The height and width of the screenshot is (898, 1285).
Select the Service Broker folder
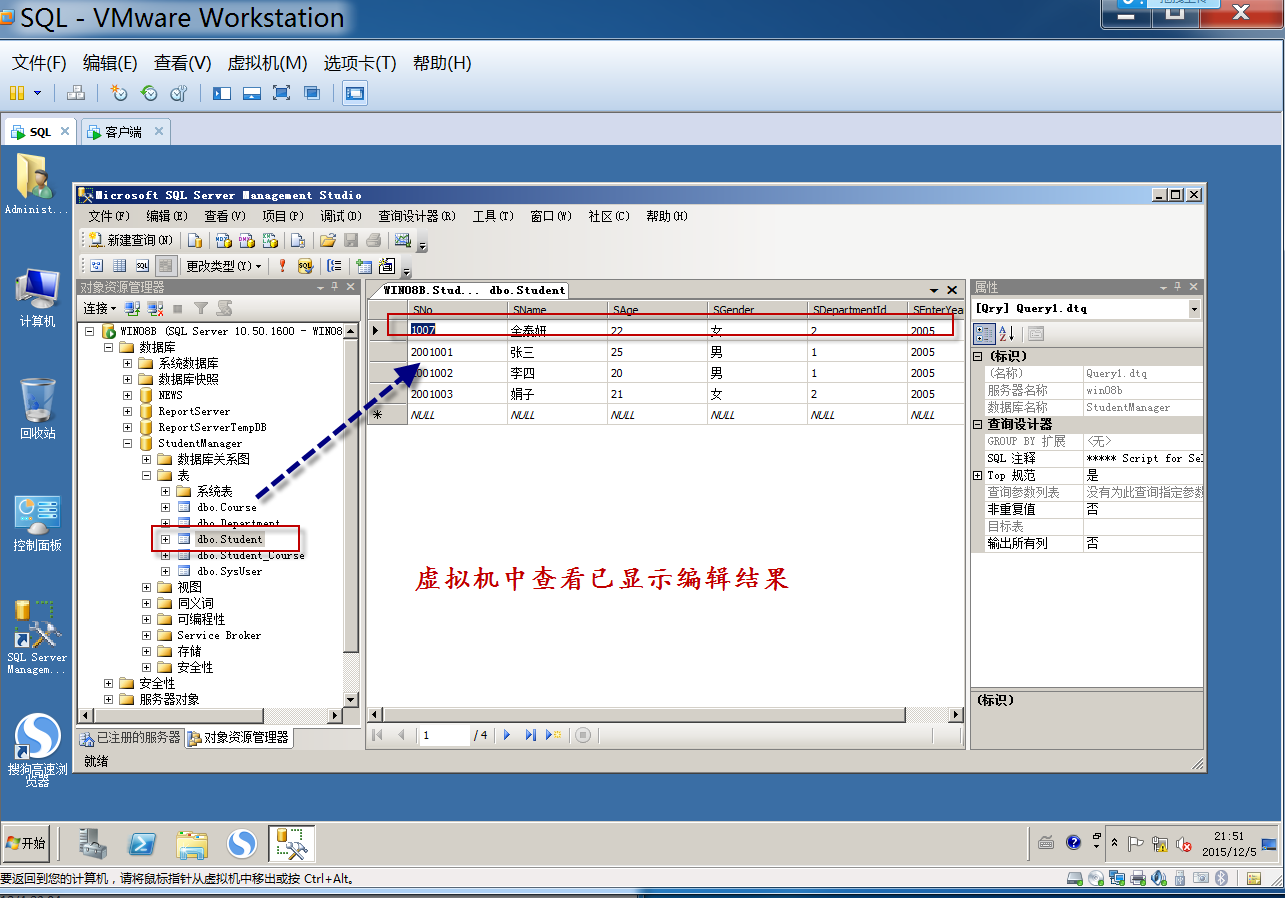[219, 635]
